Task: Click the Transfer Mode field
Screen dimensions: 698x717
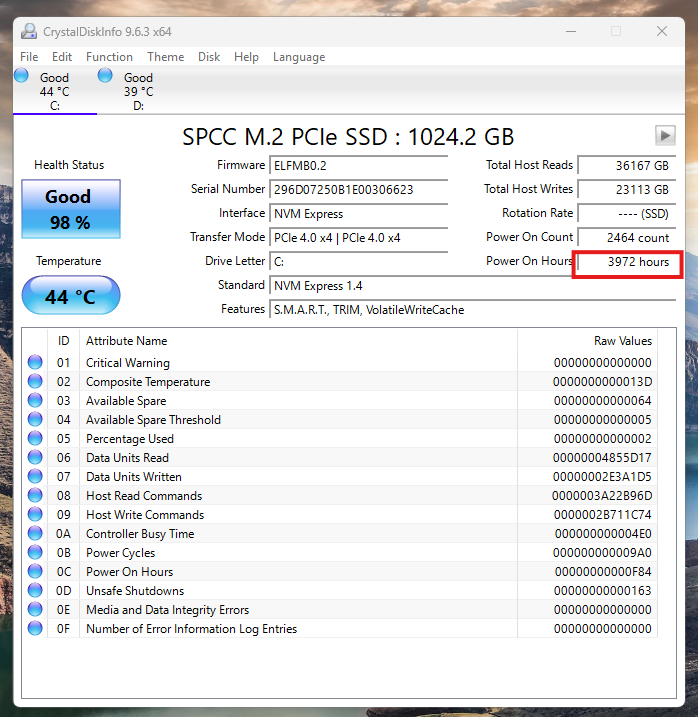Action: [359, 238]
